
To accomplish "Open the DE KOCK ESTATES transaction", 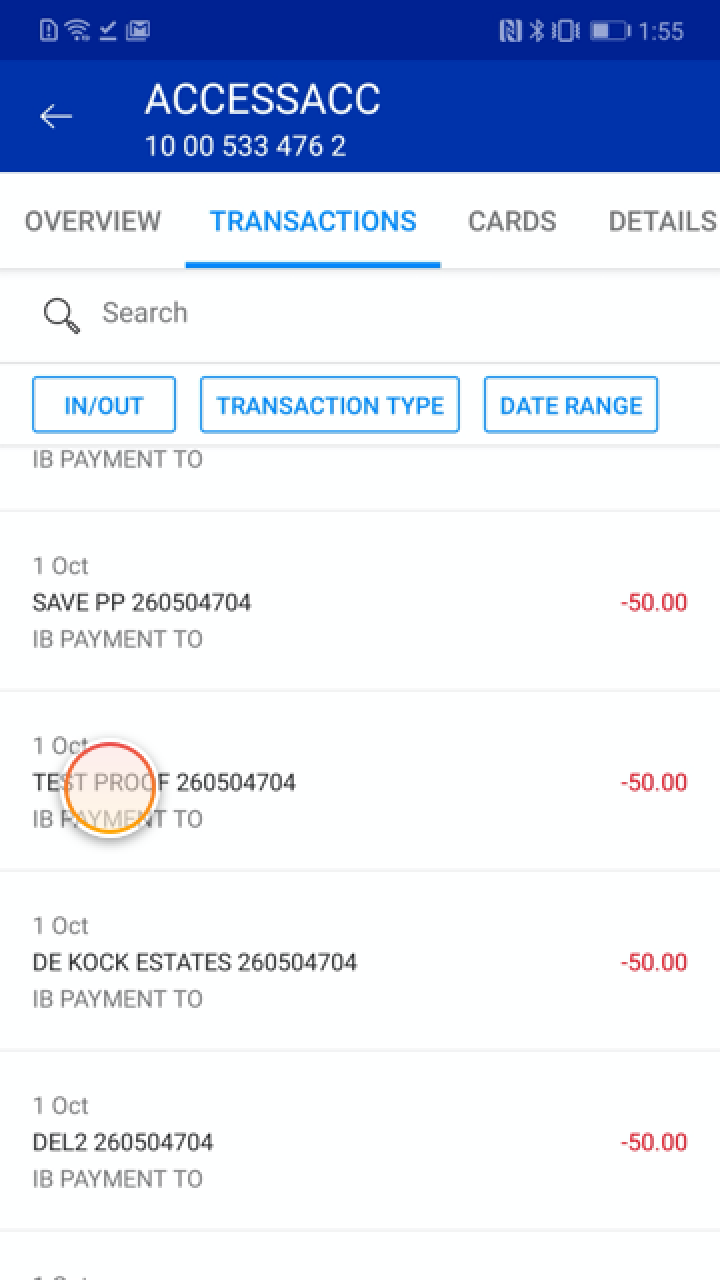I will coord(360,962).
